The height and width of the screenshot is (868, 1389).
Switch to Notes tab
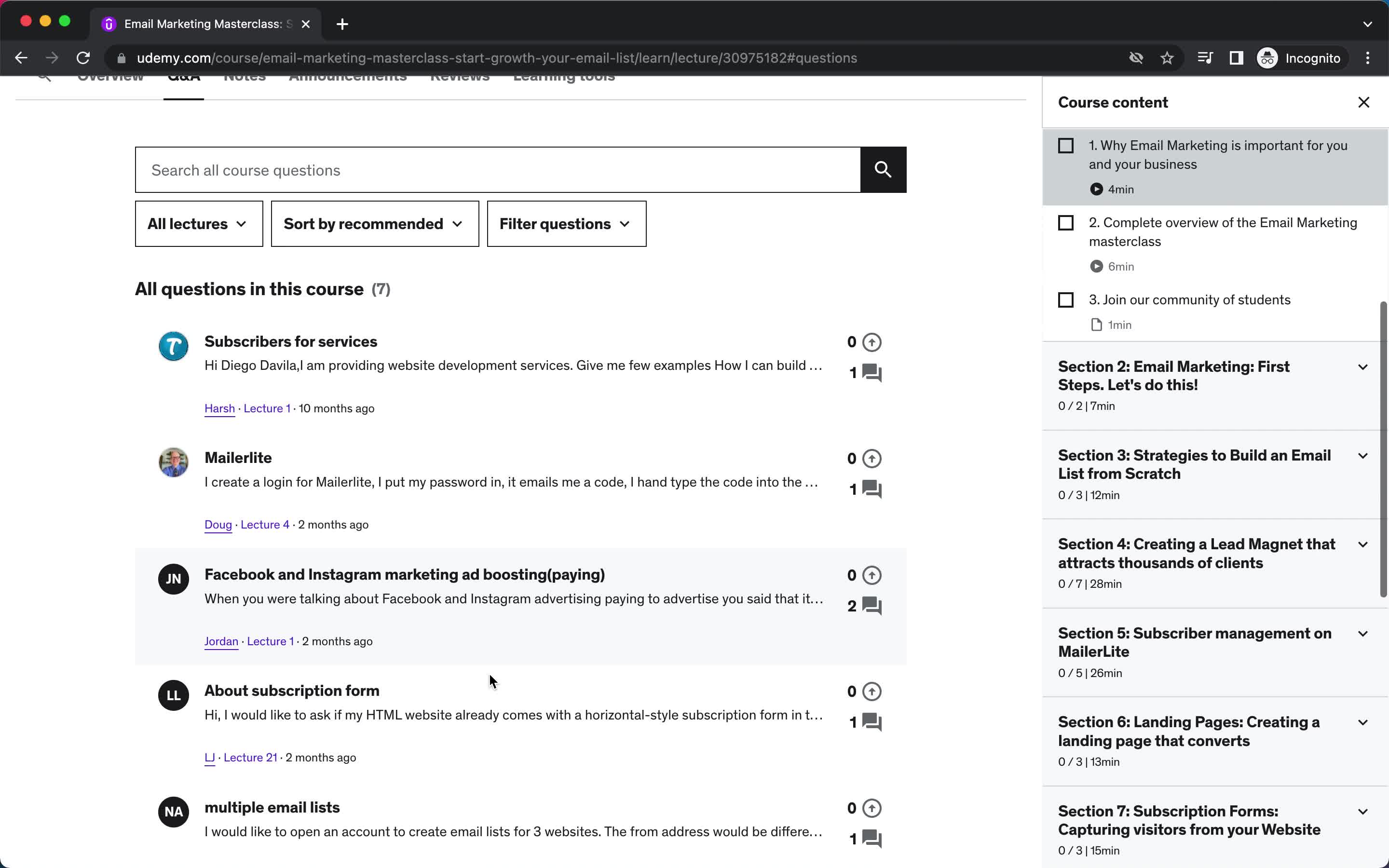[x=245, y=75]
